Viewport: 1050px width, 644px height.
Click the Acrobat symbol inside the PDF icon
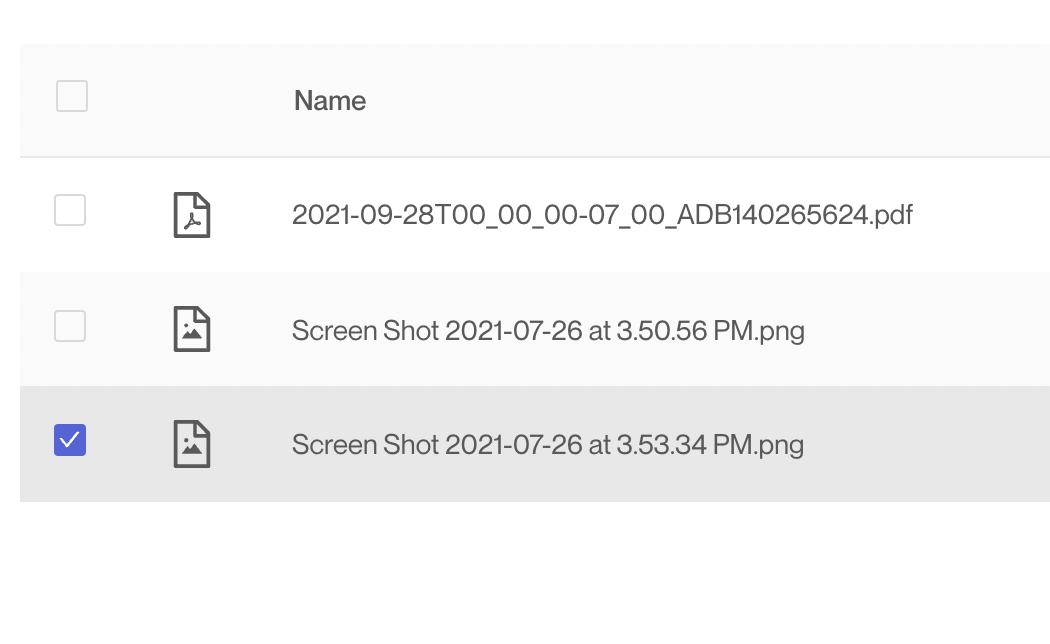coord(192,220)
